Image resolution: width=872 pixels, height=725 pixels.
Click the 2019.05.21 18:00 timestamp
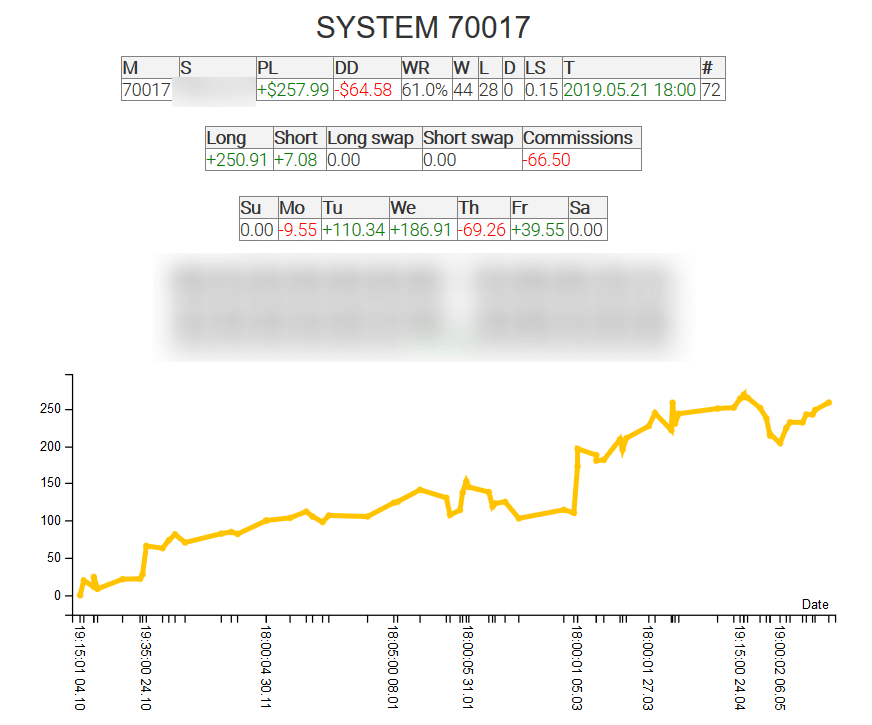coord(630,90)
